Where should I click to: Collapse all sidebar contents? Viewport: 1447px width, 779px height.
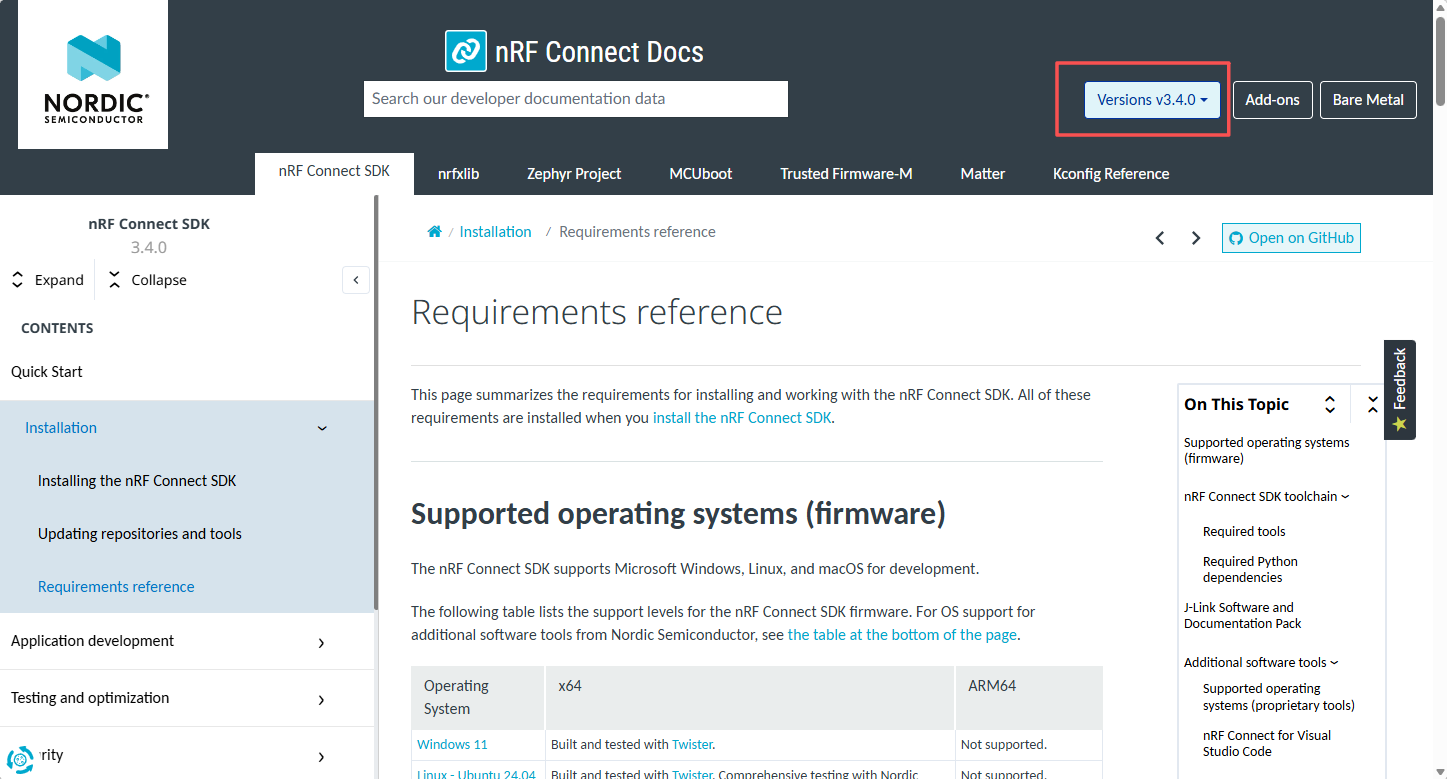pos(147,280)
